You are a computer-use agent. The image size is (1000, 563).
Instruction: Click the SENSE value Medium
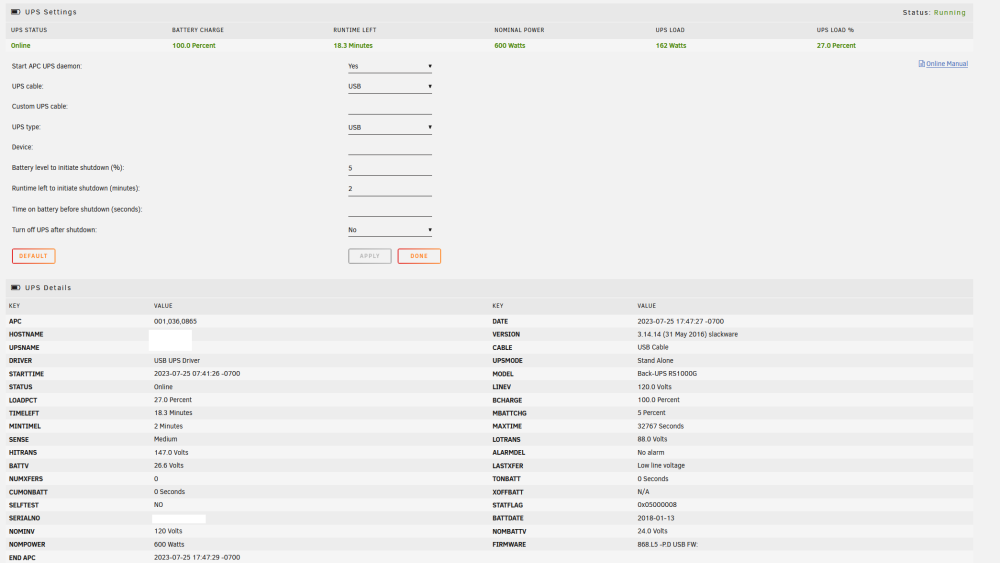(x=165, y=439)
